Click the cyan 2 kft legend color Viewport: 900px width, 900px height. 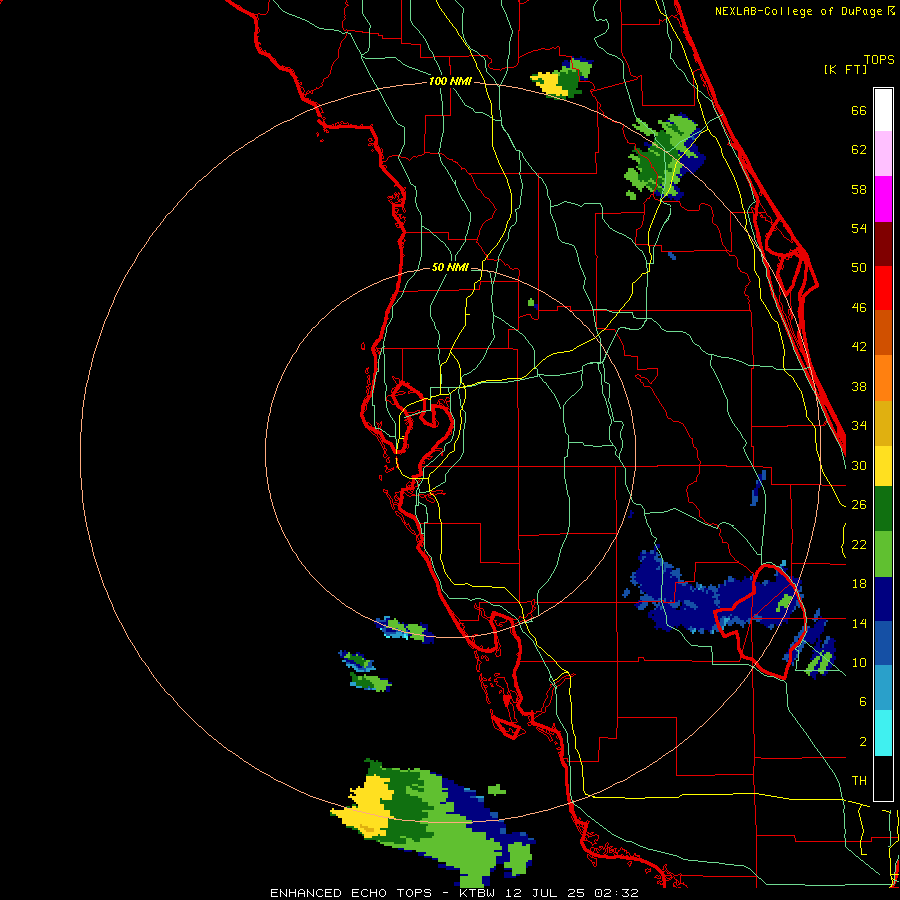point(883,733)
